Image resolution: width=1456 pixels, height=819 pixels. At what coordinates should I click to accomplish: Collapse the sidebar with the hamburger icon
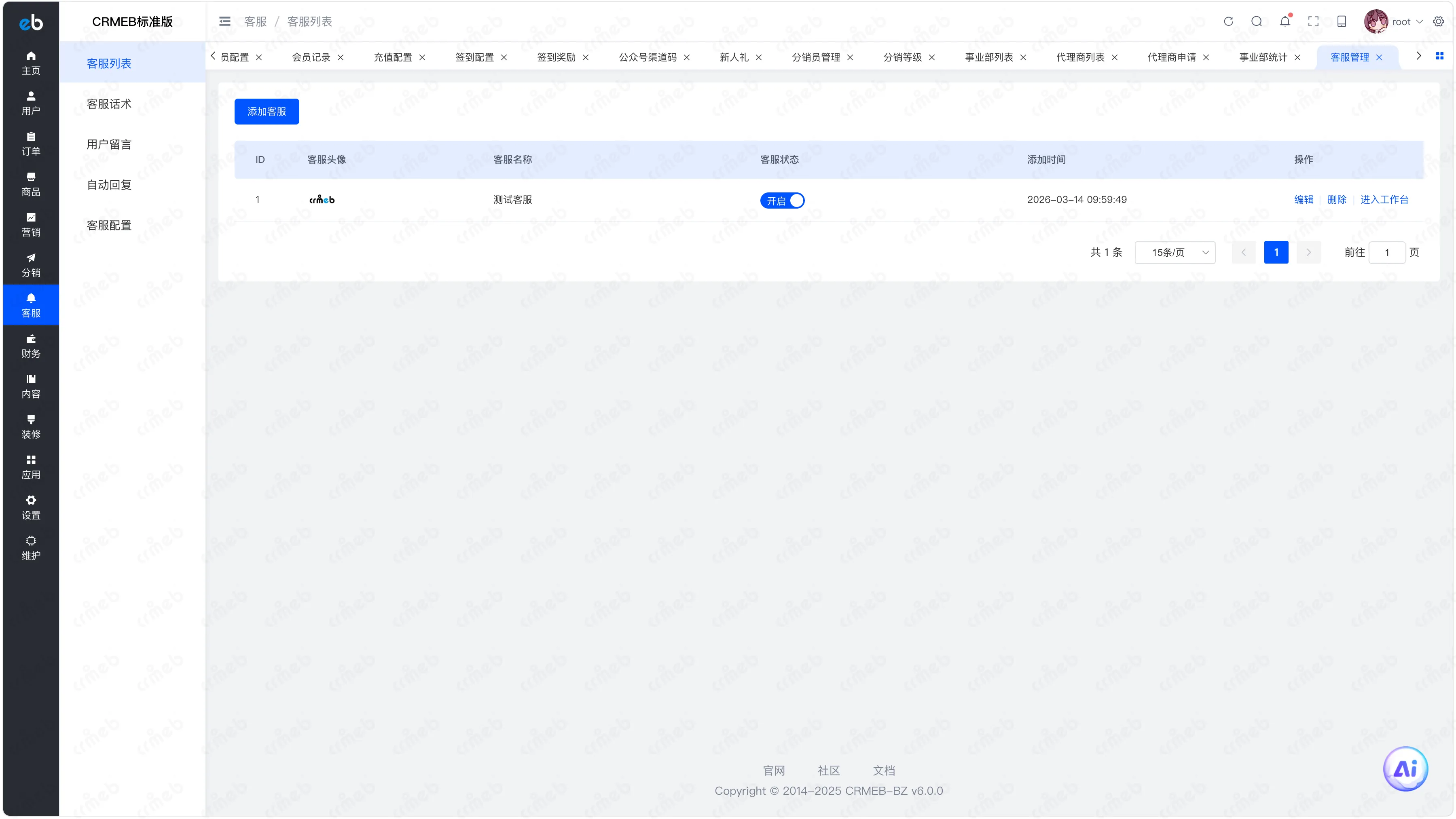(x=225, y=21)
